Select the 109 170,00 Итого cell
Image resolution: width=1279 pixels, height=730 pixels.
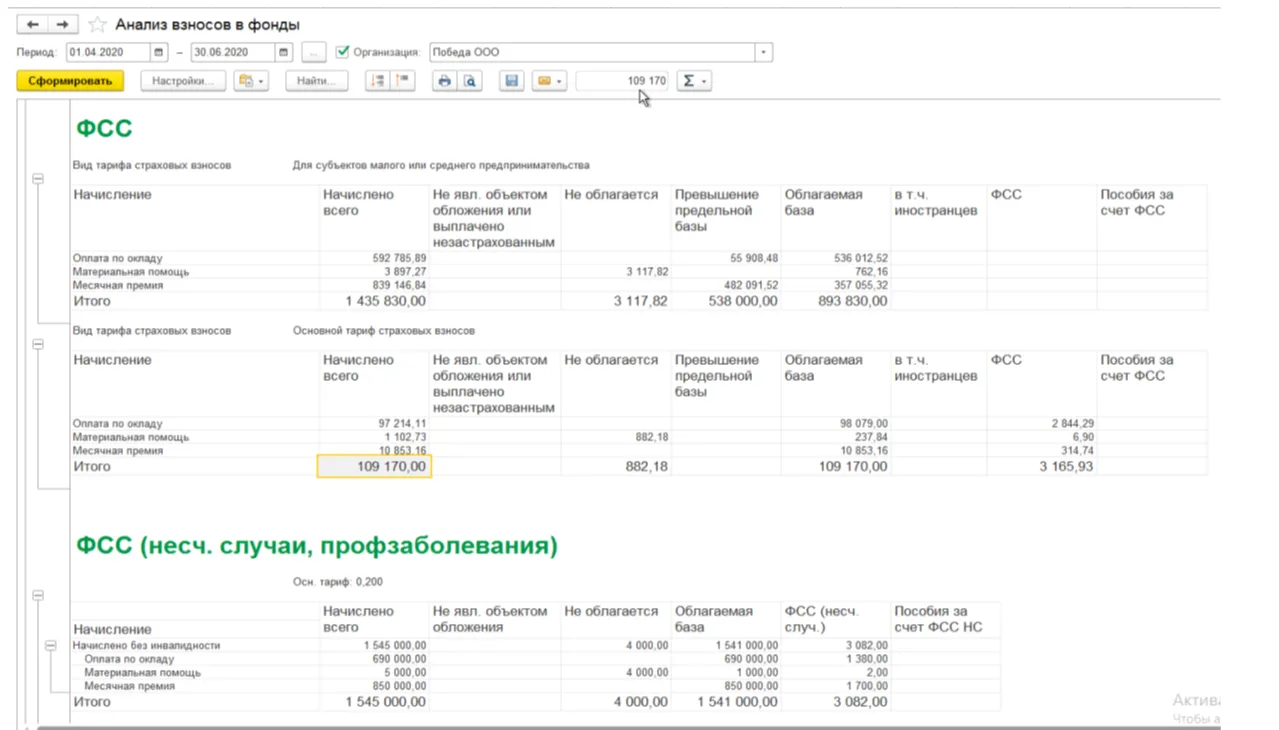(374, 466)
